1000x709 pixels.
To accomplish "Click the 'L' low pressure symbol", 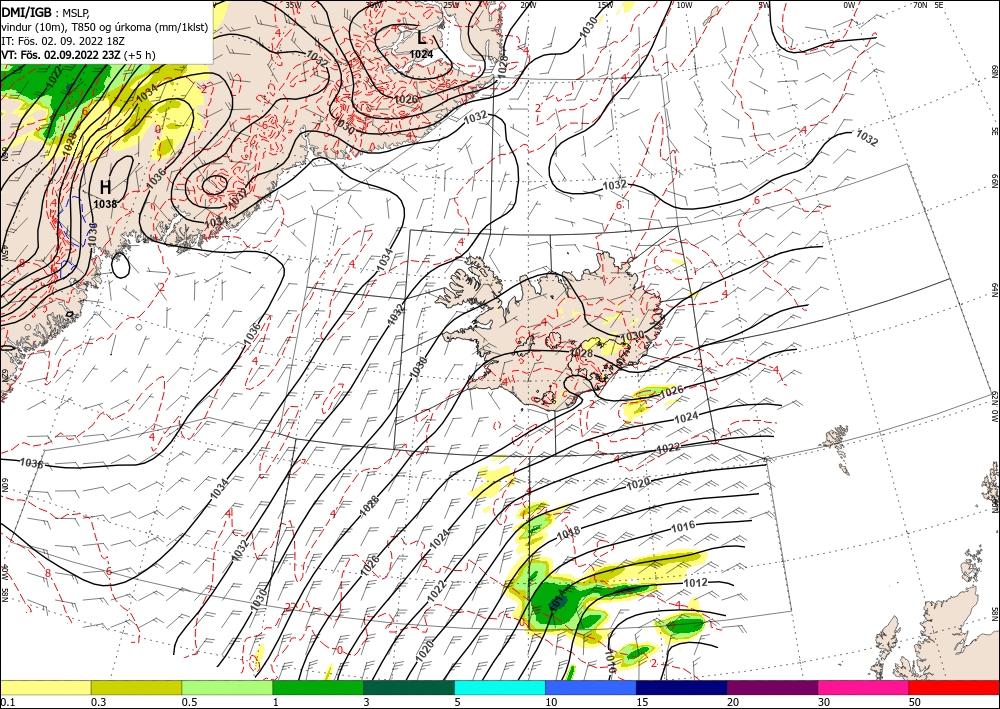I will click(421, 38).
